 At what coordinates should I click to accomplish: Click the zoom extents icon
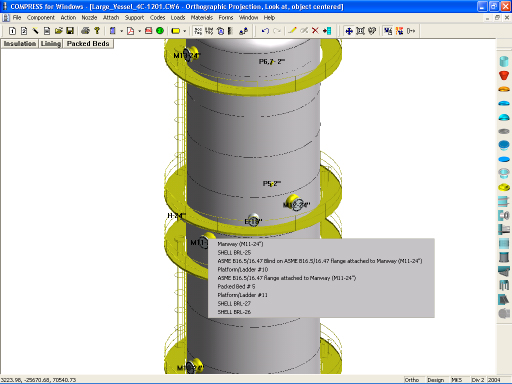click(360, 31)
